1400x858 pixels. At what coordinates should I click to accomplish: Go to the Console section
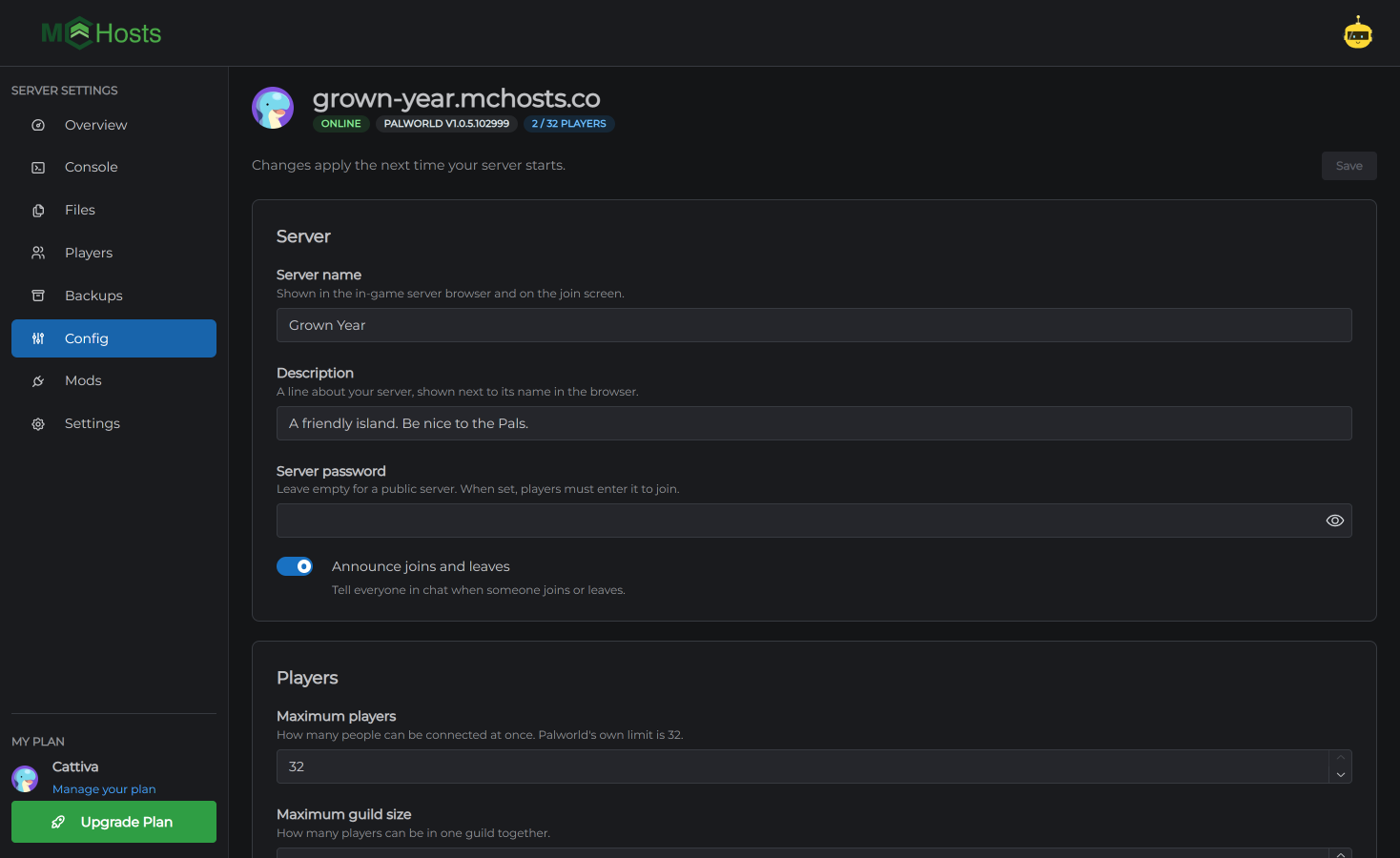click(x=113, y=167)
